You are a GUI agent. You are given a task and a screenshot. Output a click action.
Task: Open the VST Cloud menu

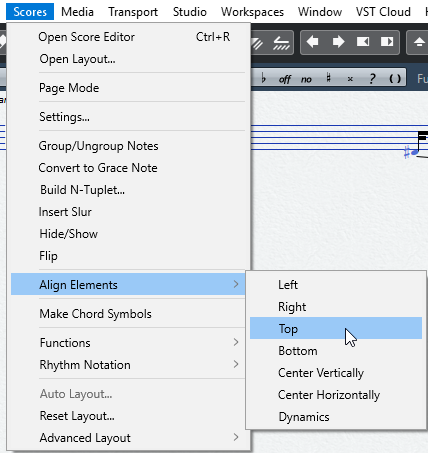pyautogui.click(x=383, y=12)
